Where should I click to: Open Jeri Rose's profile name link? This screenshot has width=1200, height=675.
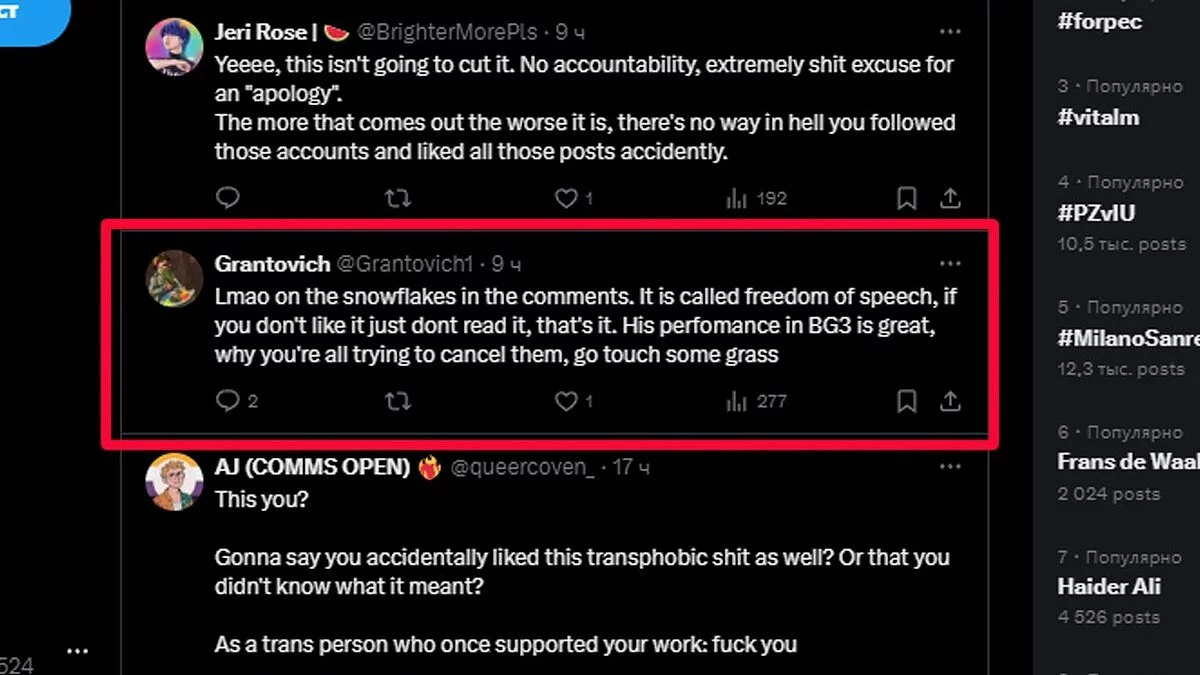pyautogui.click(x=260, y=32)
